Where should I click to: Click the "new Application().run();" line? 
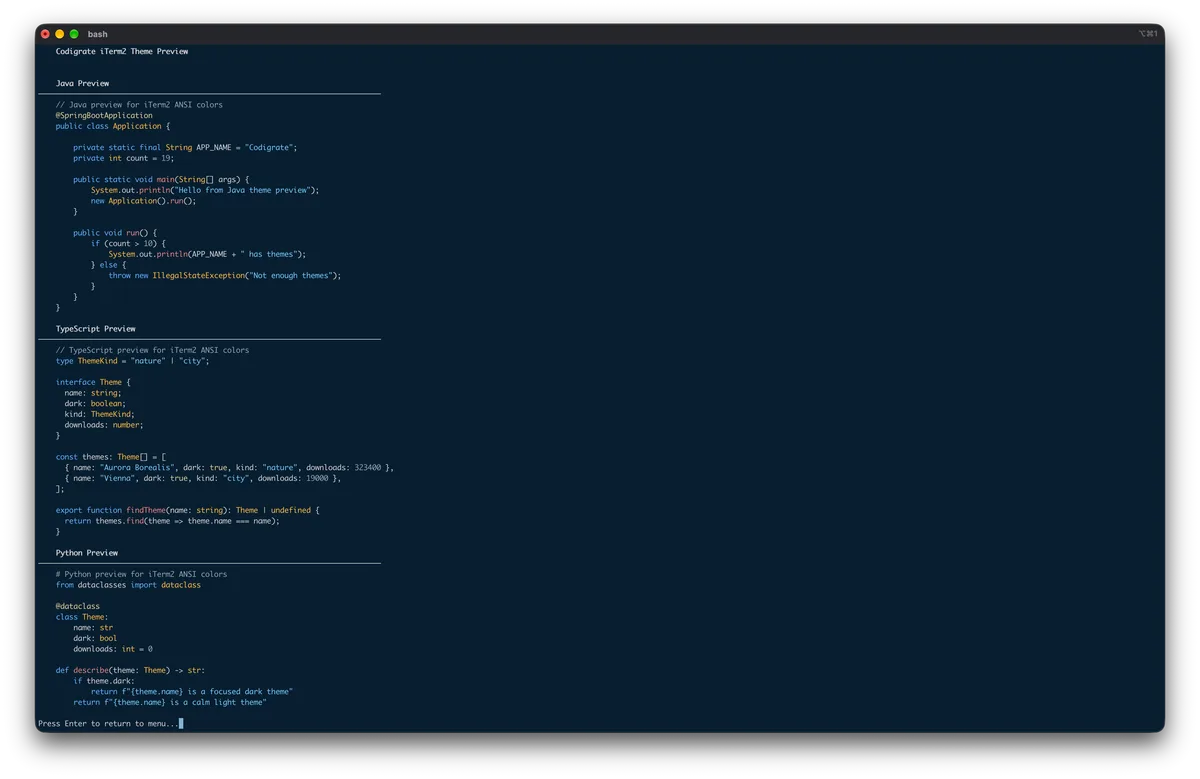pyautogui.click(x=143, y=201)
